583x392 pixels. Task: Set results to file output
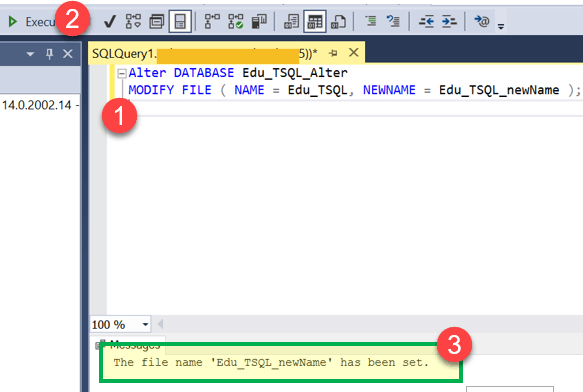click(x=338, y=22)
